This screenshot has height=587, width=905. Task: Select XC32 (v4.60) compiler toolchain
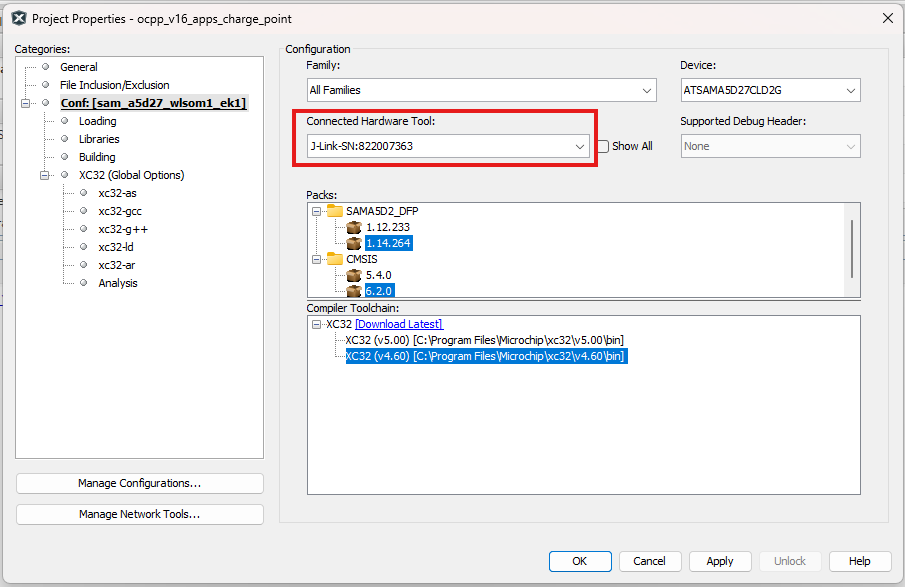pos(486,356)
